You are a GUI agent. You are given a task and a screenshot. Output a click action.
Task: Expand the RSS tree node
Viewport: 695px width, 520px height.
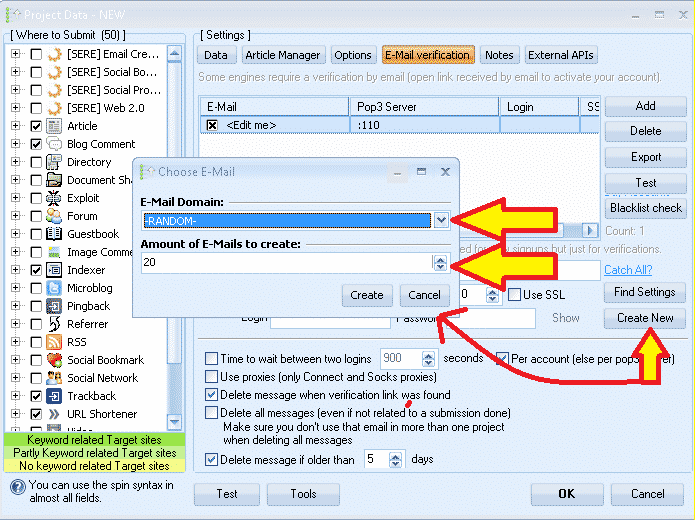(16, 342)
